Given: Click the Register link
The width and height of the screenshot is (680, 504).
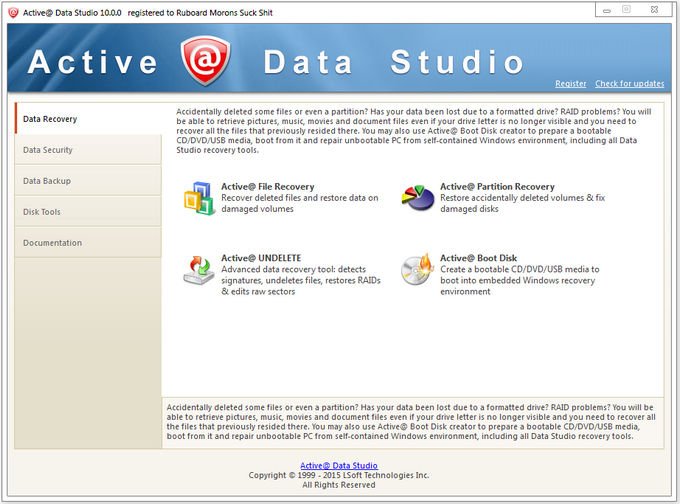Looking at the screenshot, I should [x=570, y=83].
